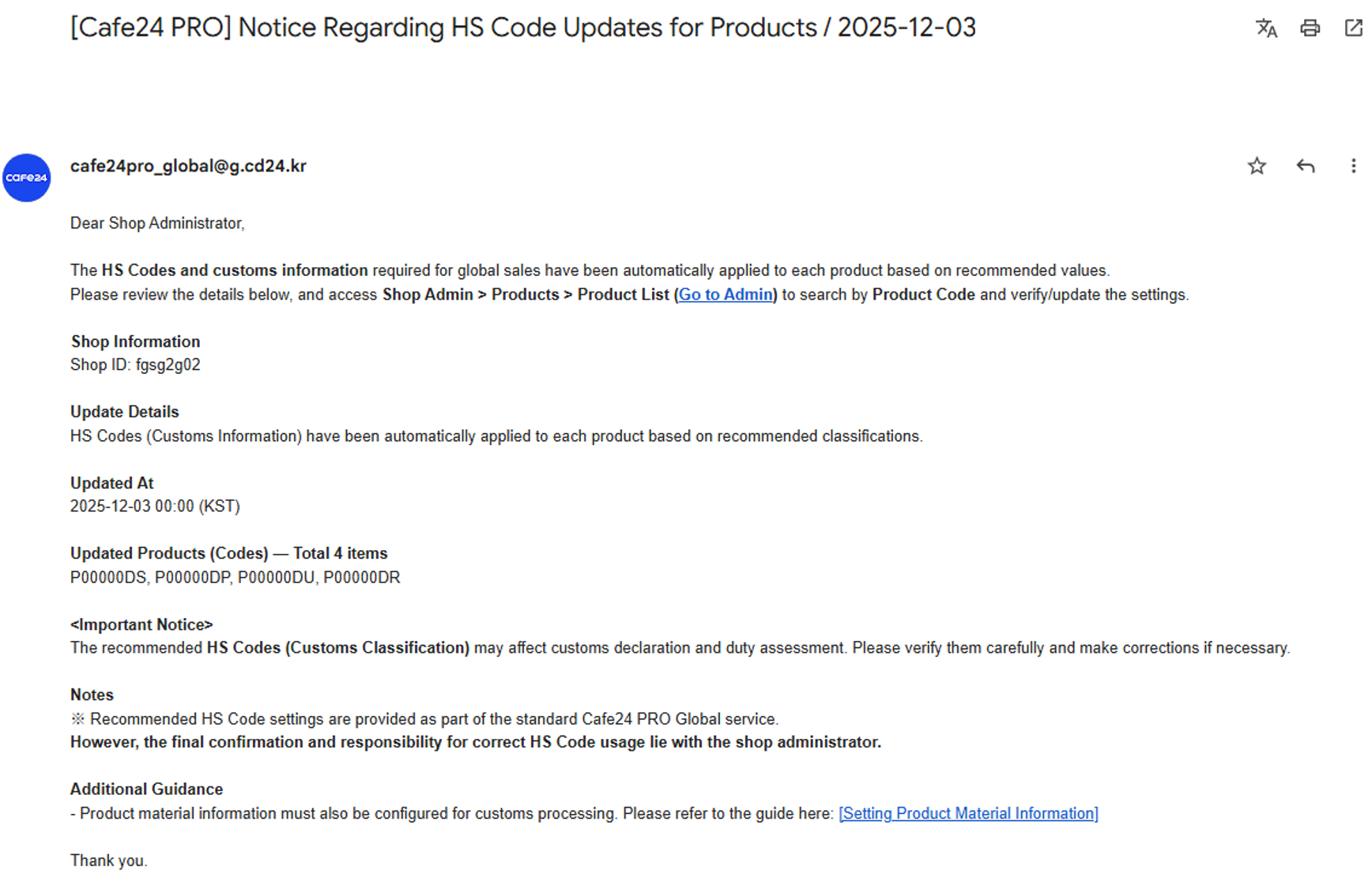The height and width of the screenshot is (889, 1372).
Task: Click the Shop ID fgsg2g02 text
Action: 135,365
